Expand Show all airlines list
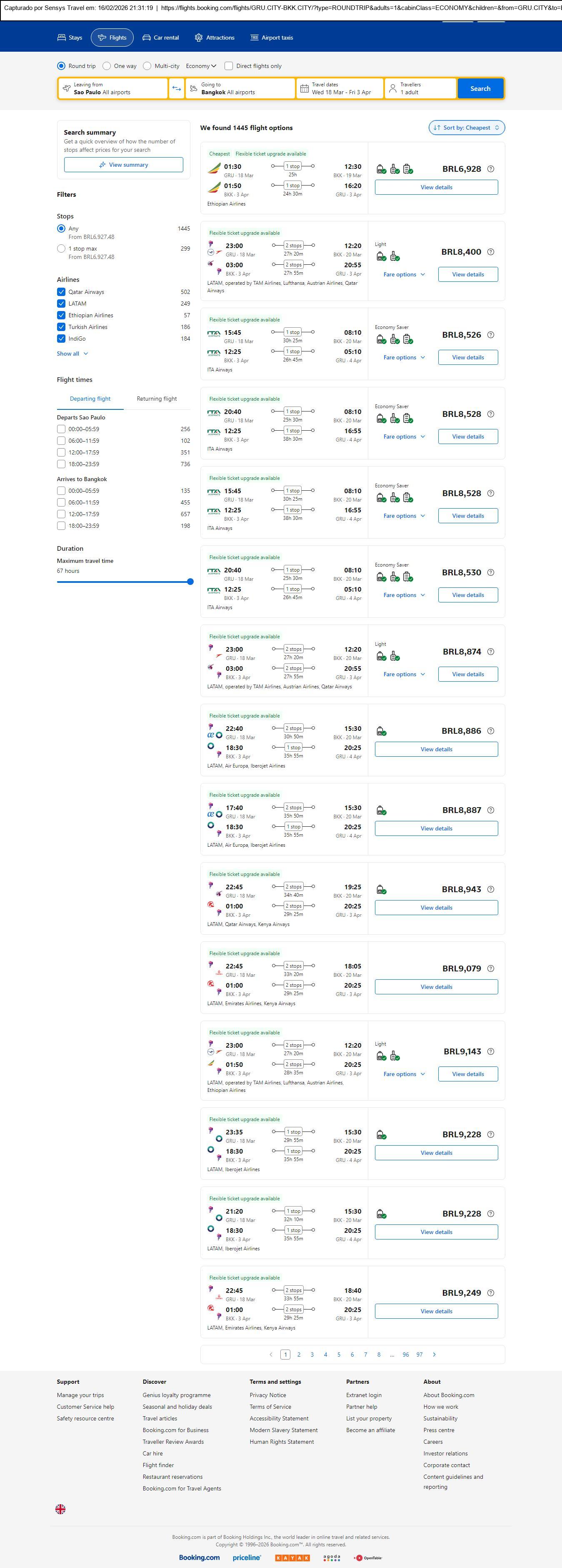Image resolution: width=562 pixels, height=1568 pixels. click(x=72, y=354)
